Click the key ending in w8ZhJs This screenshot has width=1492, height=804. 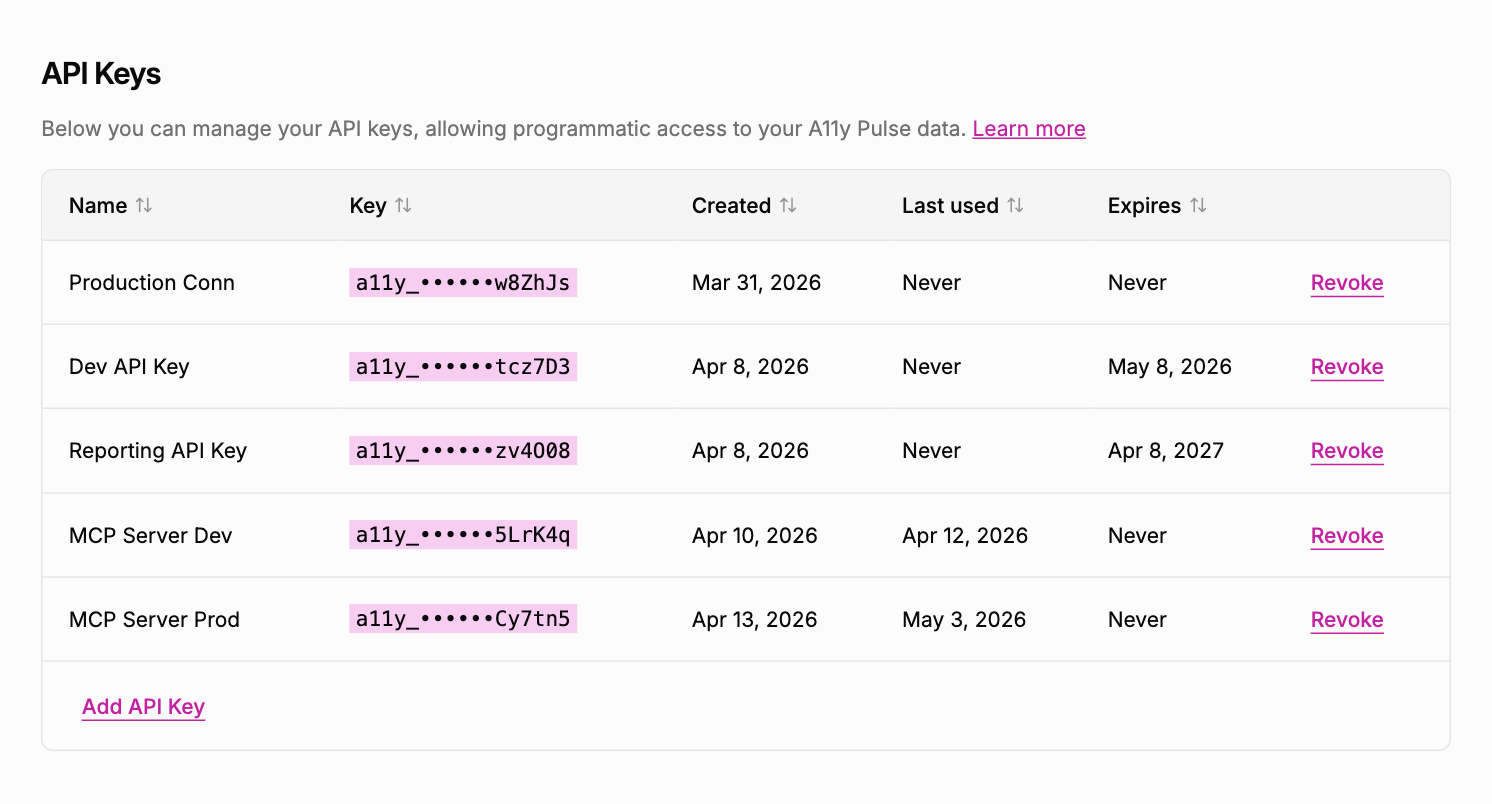pyautogui.click(x=463, y=283)
